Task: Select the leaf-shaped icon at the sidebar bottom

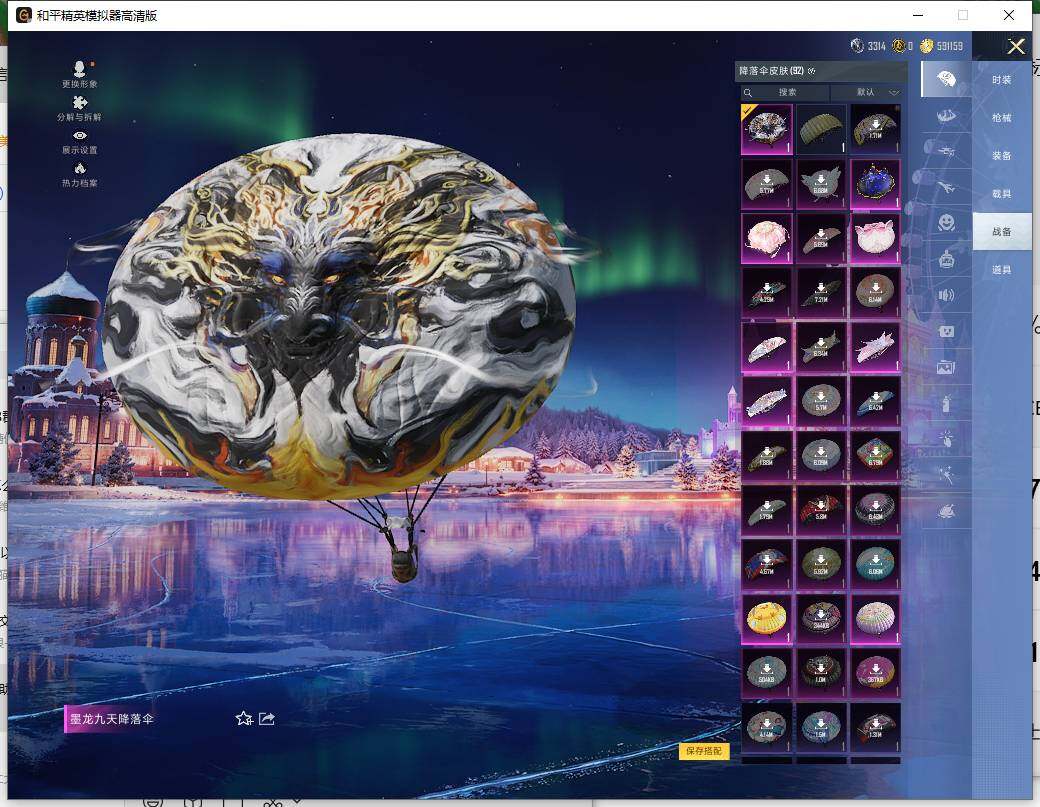Action: click(946, 511)
